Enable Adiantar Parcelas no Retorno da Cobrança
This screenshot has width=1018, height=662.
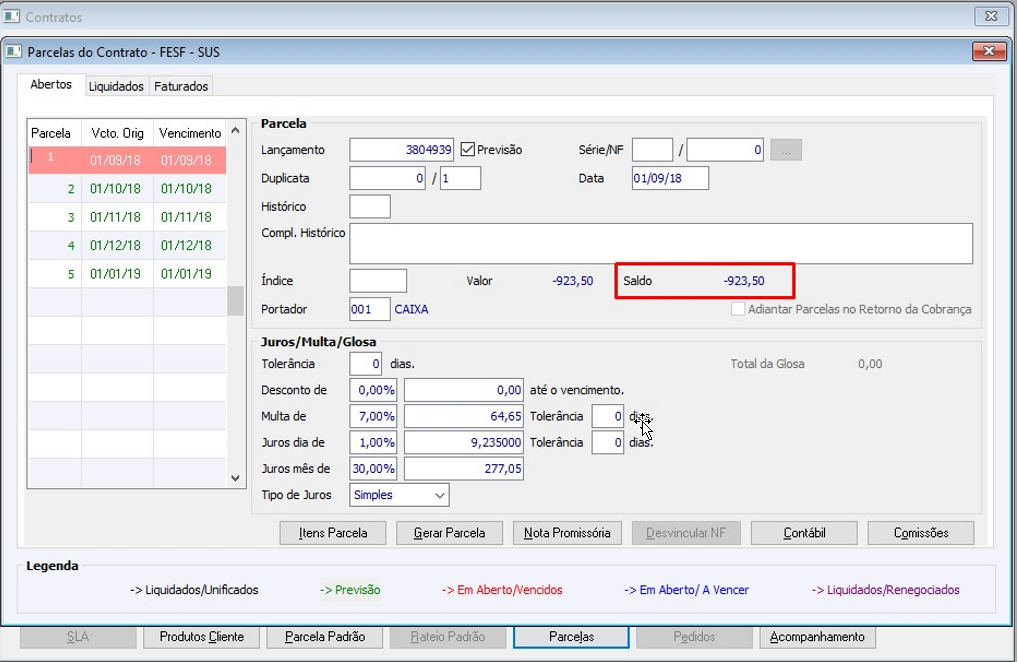pos(738,309)
